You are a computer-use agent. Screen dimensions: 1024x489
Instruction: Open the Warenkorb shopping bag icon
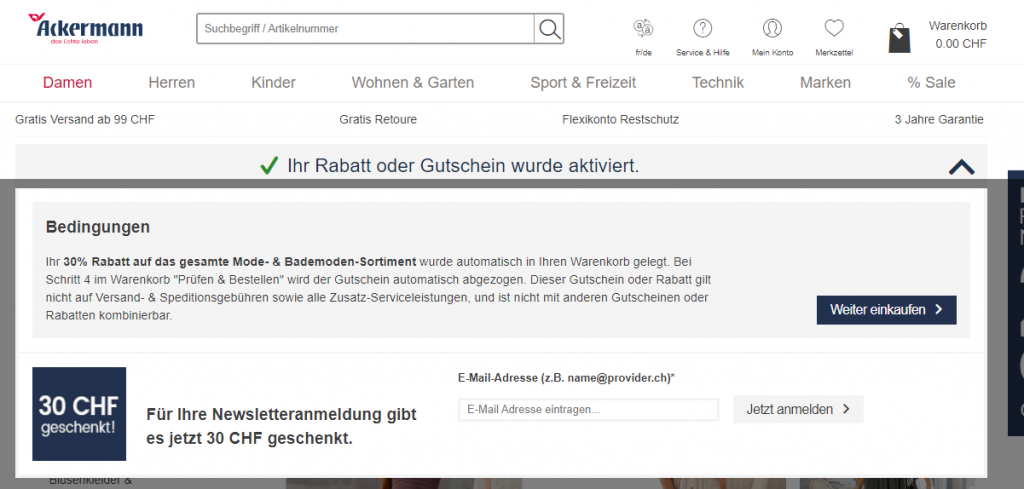tap(899, 38)
